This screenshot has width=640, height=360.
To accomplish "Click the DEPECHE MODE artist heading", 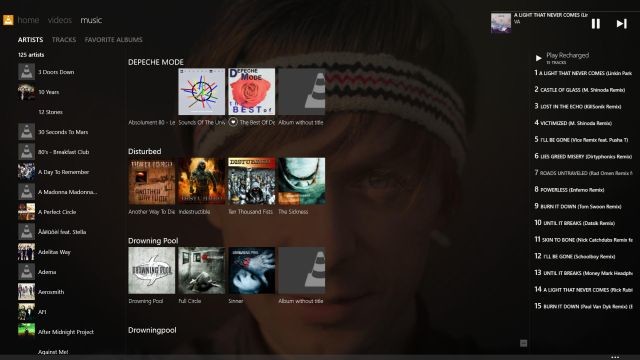I will tap(156, 62).
